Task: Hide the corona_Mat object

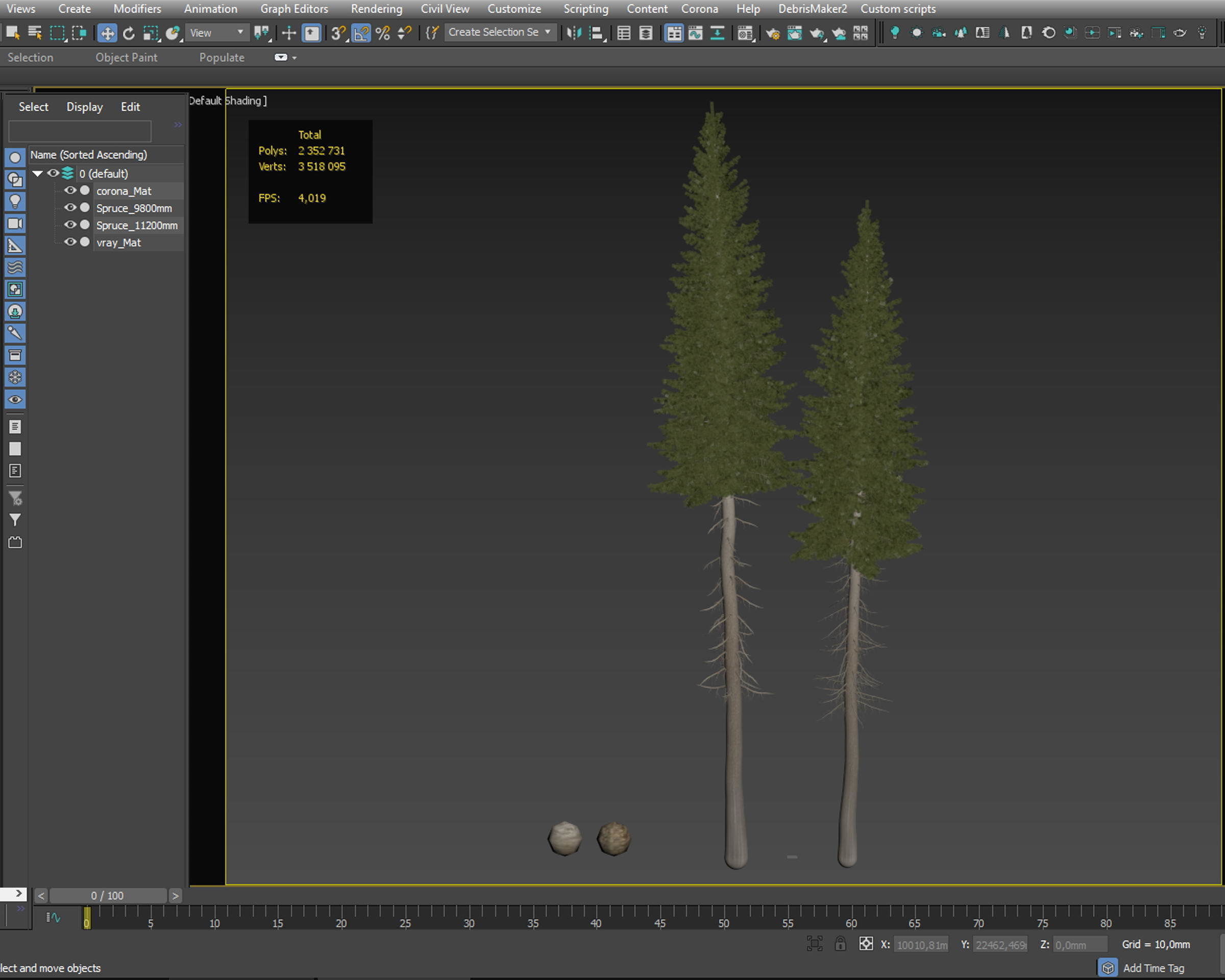Action: 70,190
